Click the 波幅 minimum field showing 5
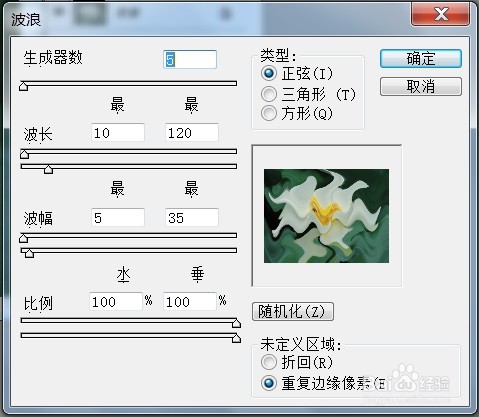Screen dimensions: 479x417 (118, 218)
